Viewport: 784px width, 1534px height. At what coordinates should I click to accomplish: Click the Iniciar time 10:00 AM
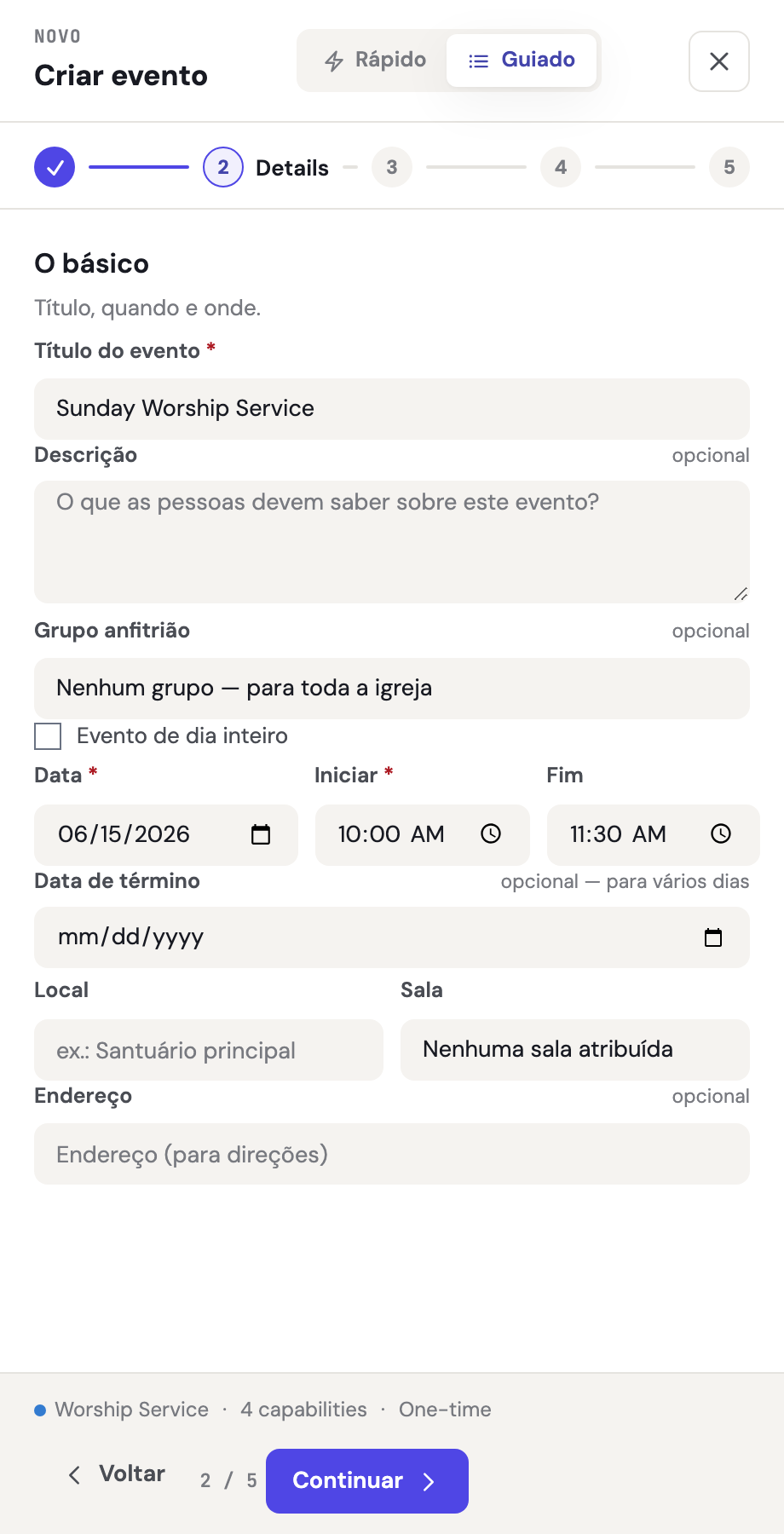click(x=423, y=835)
